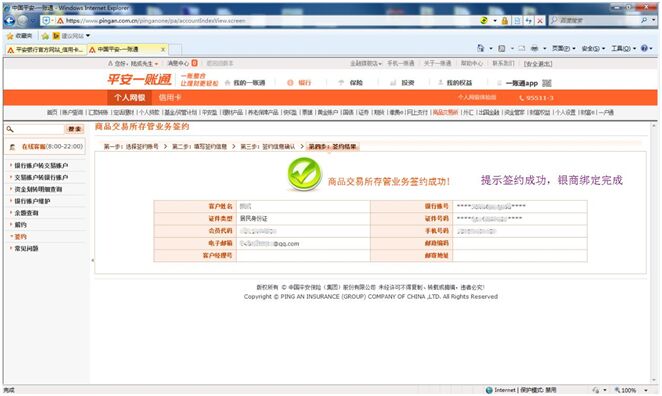Open the 手机一账通 link
Image resolution: width=662 pixels, height=396 pixels.
[x=401, y=63]
